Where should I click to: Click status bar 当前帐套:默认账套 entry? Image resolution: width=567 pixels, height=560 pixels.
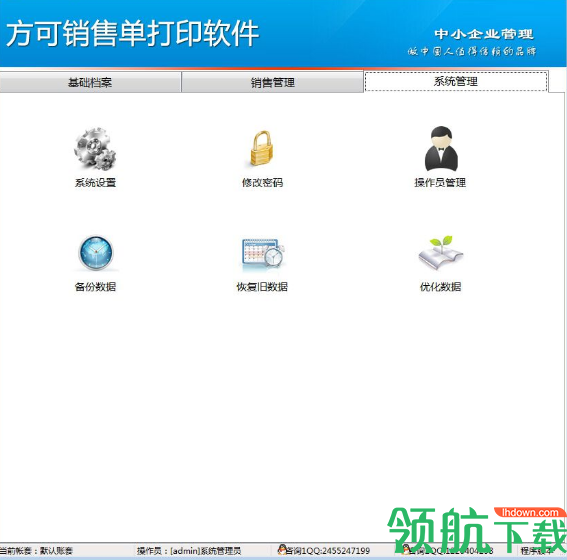36,551
